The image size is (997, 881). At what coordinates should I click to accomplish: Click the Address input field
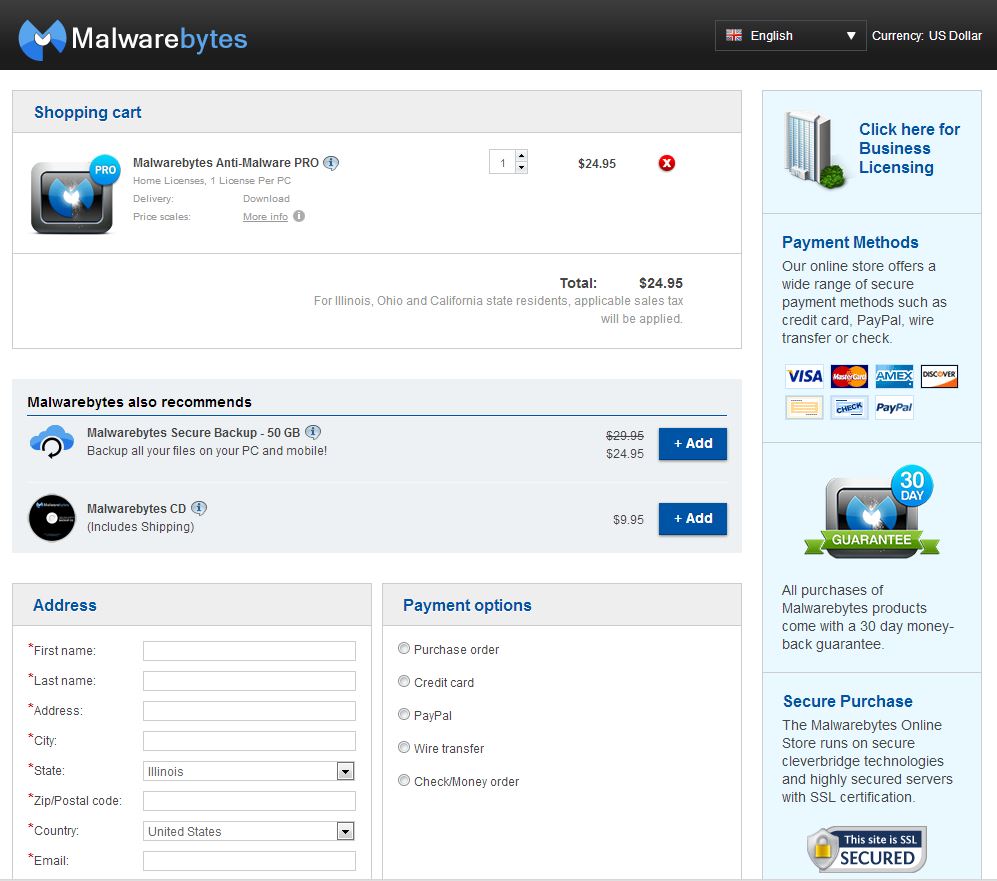pyautogui.click(x=249, y=711)
